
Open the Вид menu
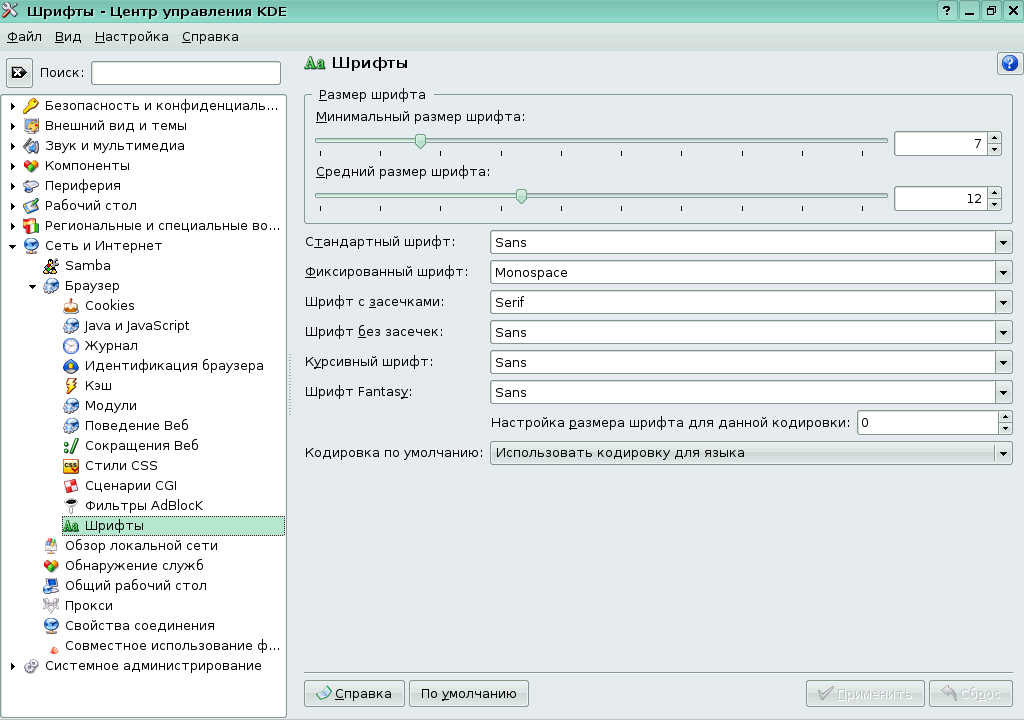(x=66, y=36)
